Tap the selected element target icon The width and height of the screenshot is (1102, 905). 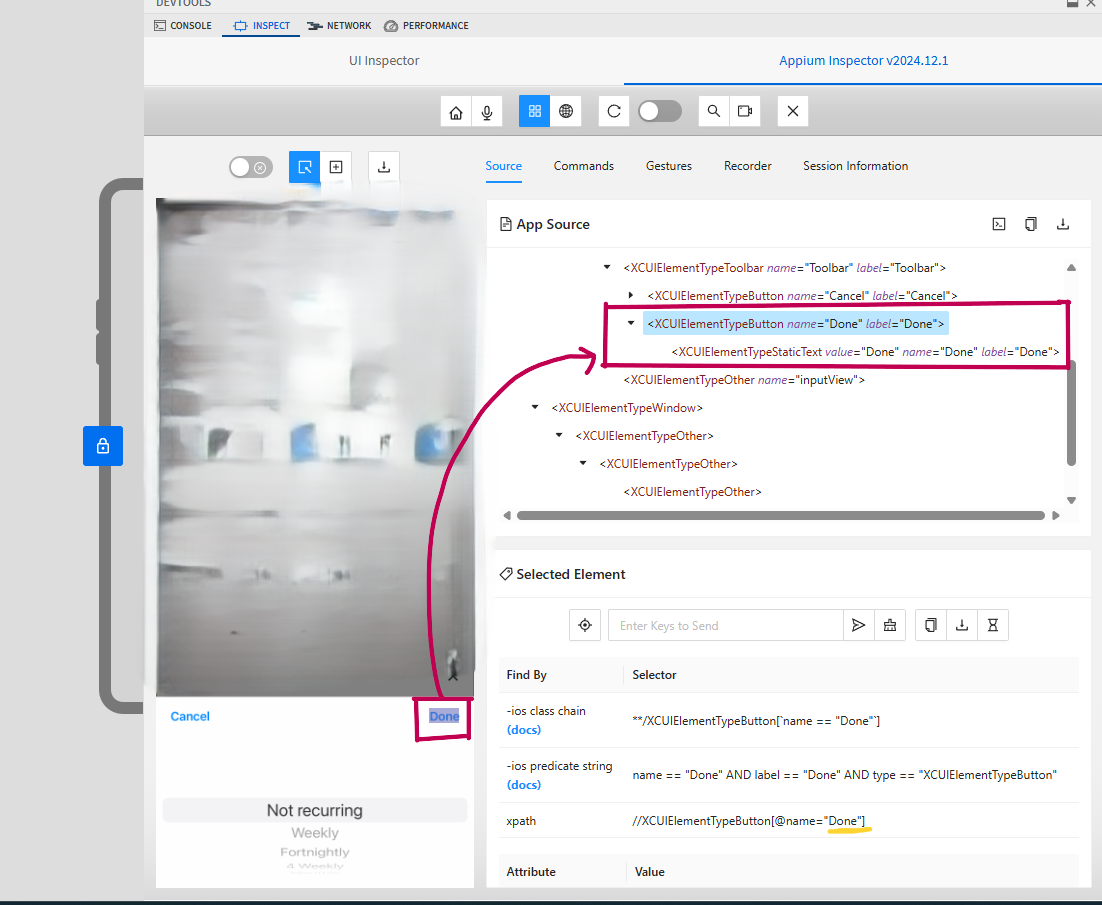585,625
